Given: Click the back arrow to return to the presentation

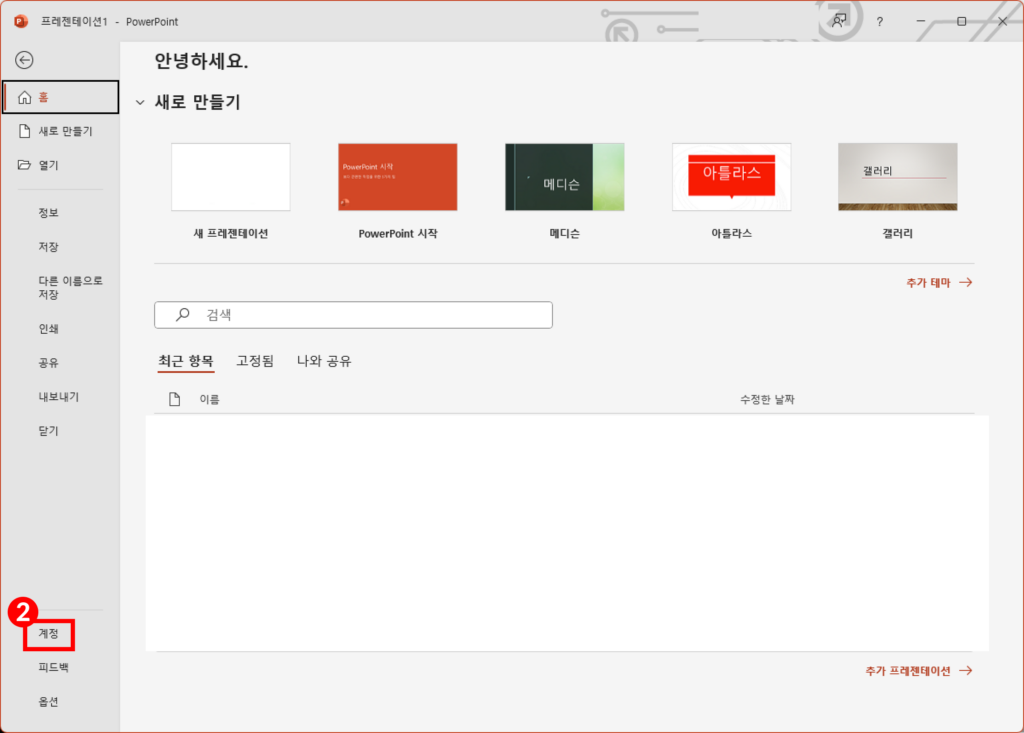Looking at the screenshot, I should pyautogui.click(x=24, y=60).
